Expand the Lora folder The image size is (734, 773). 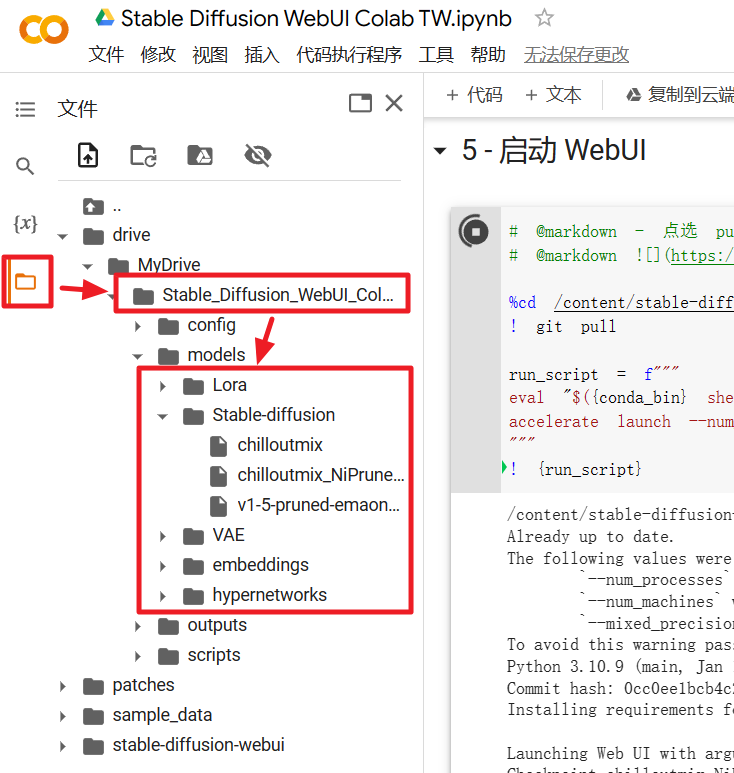163,385
